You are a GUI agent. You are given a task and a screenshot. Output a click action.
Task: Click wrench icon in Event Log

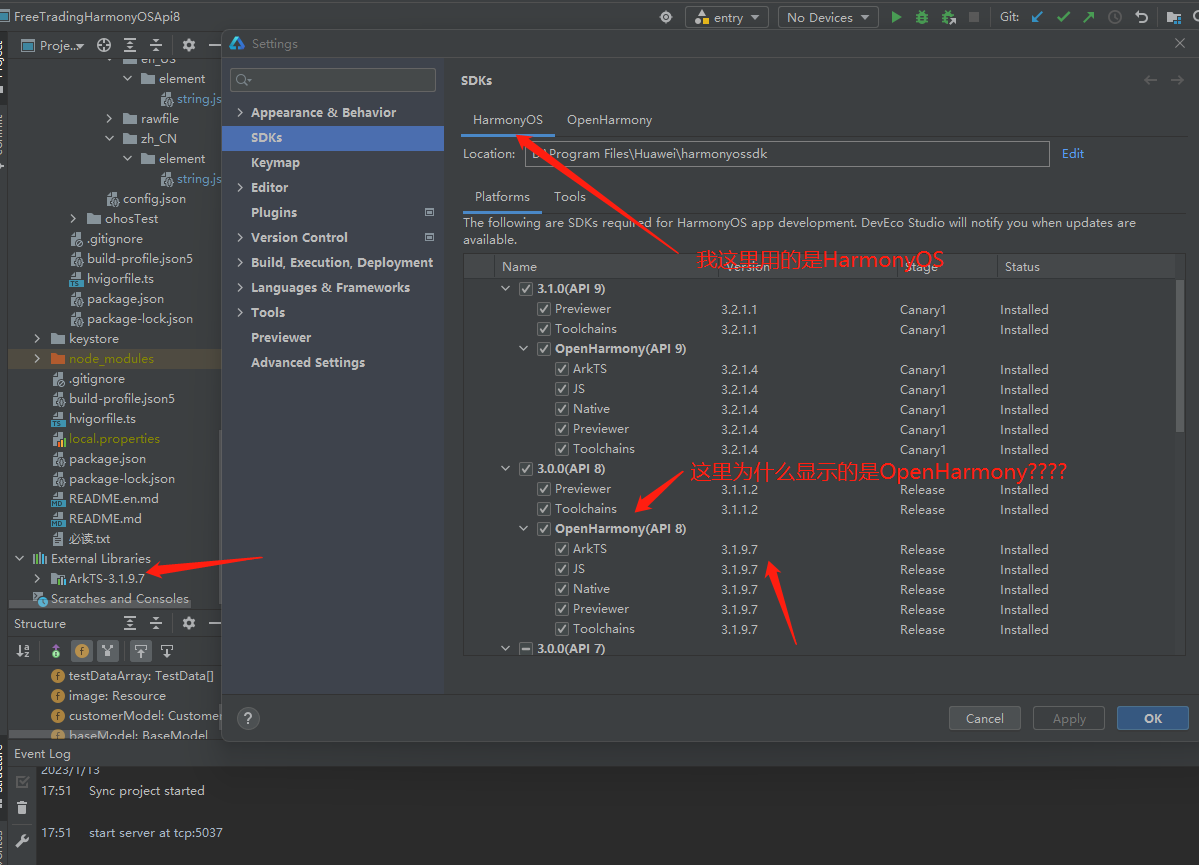tap(22, 841)
